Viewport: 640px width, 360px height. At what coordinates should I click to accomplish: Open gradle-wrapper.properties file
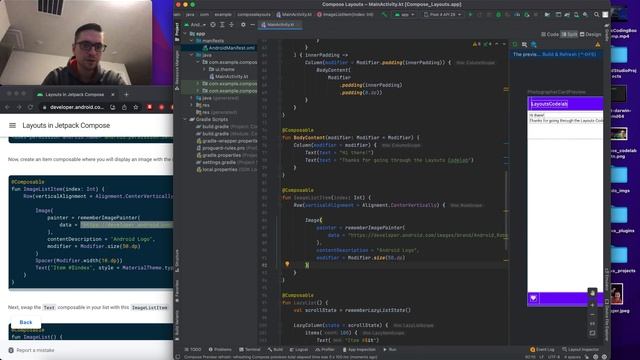click(227, 141)
